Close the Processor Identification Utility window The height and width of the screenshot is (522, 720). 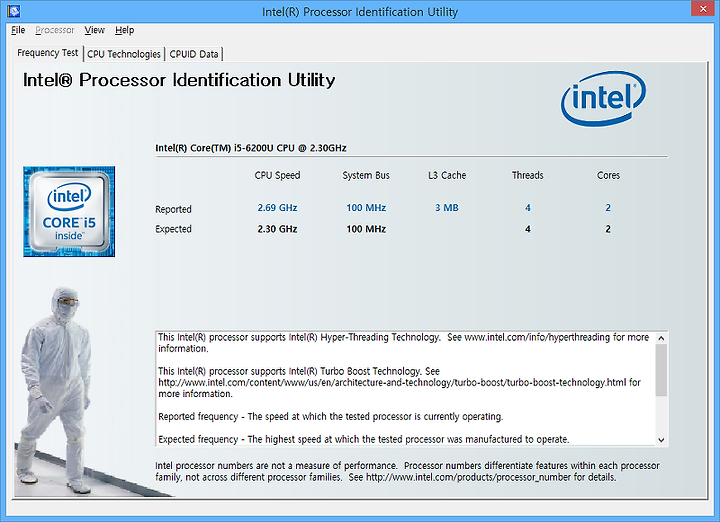[x=703, y=9]
